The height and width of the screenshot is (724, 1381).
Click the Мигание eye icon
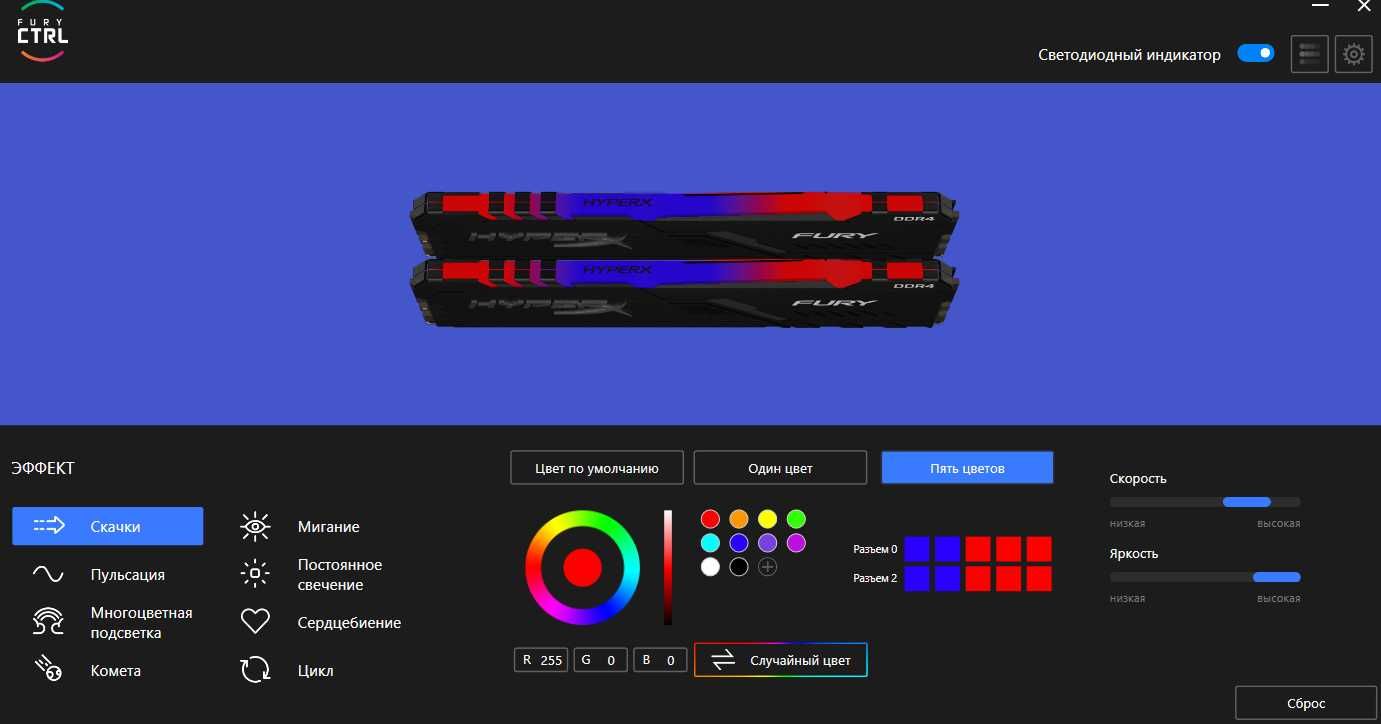[x=256, y=526]
